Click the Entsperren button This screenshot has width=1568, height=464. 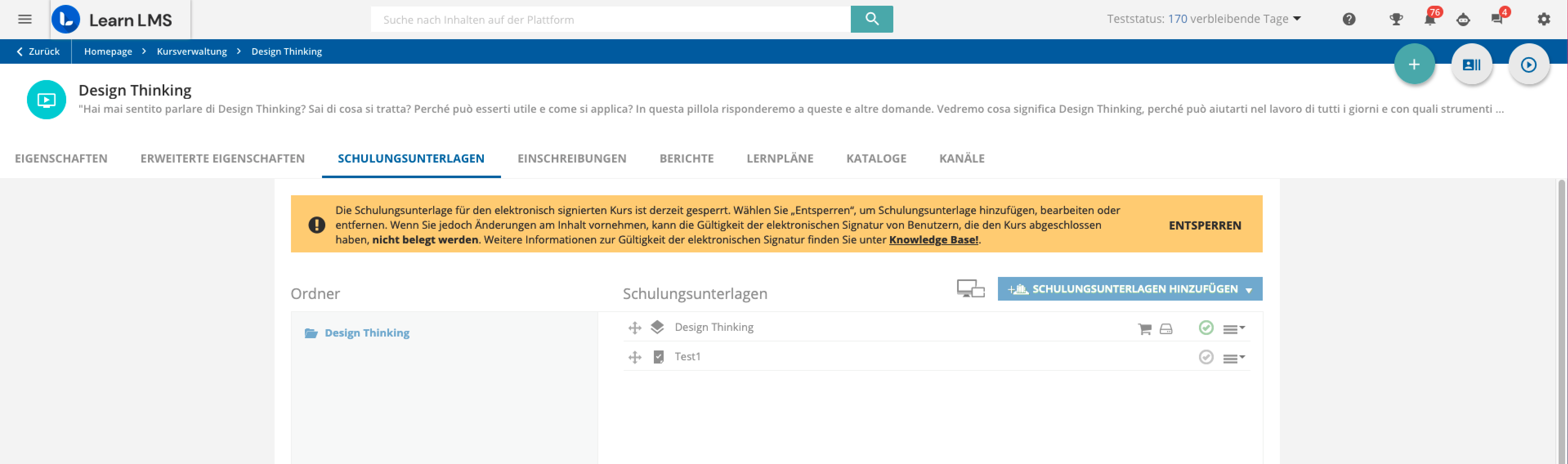(1205, 225)
